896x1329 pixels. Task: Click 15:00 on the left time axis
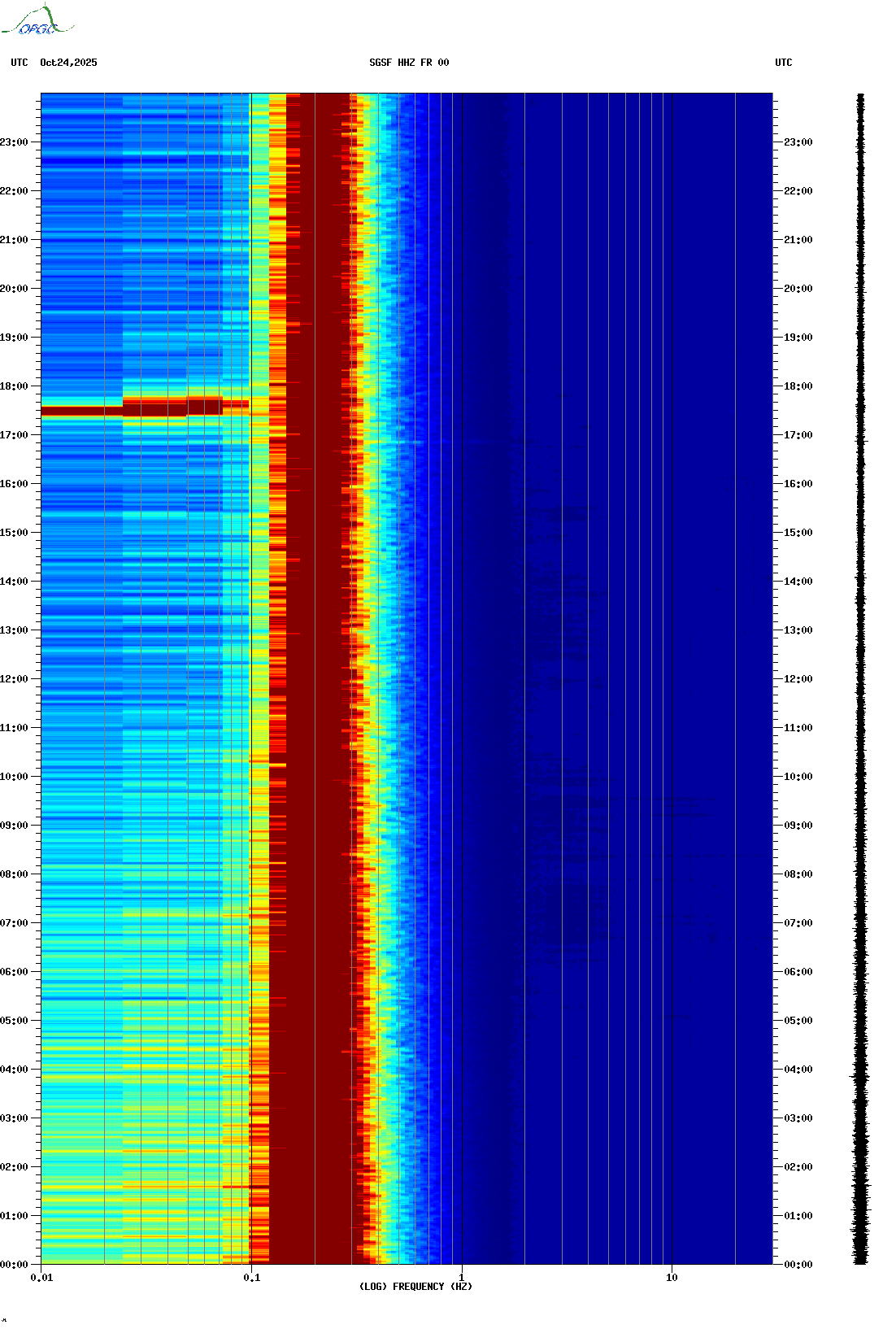[14, 533]
